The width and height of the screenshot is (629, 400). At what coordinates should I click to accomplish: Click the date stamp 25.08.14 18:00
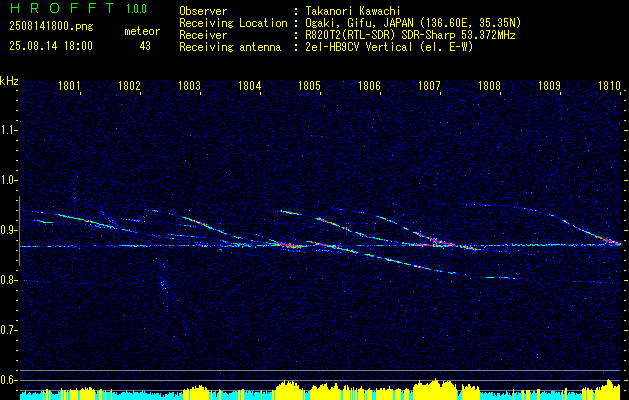click(x=51, y=46)
